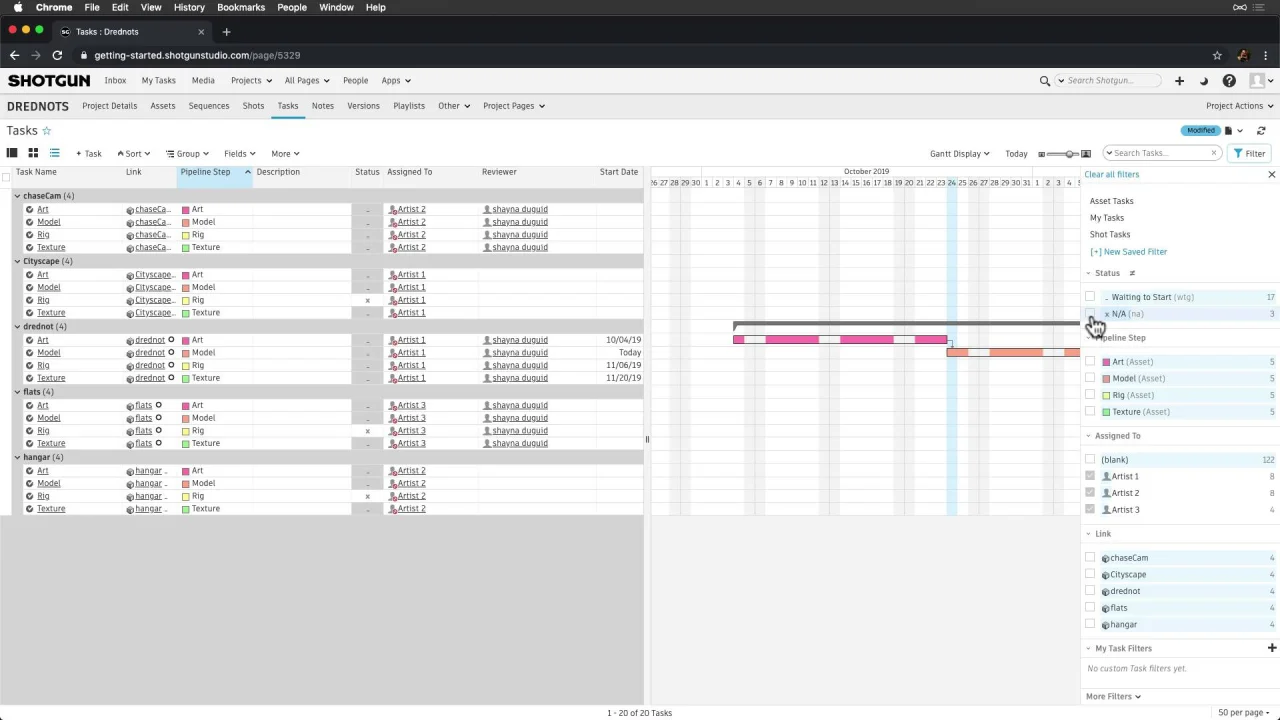This screenshot has width=1280, height=720.
Task: Open the help question mark icon
Action: pyautogui.click(x=1229, y=81)
